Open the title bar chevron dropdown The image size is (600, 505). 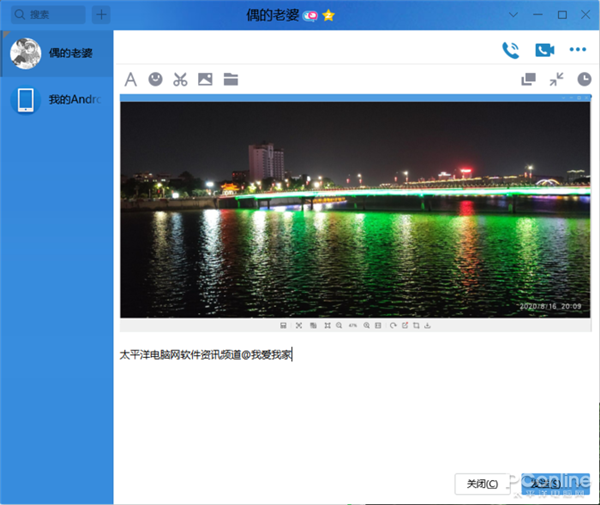point(514,15)
